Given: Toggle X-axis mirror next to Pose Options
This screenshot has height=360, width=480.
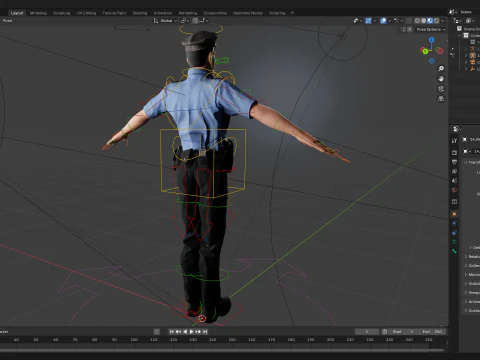Looking at the screenshot, I should 410,29.
